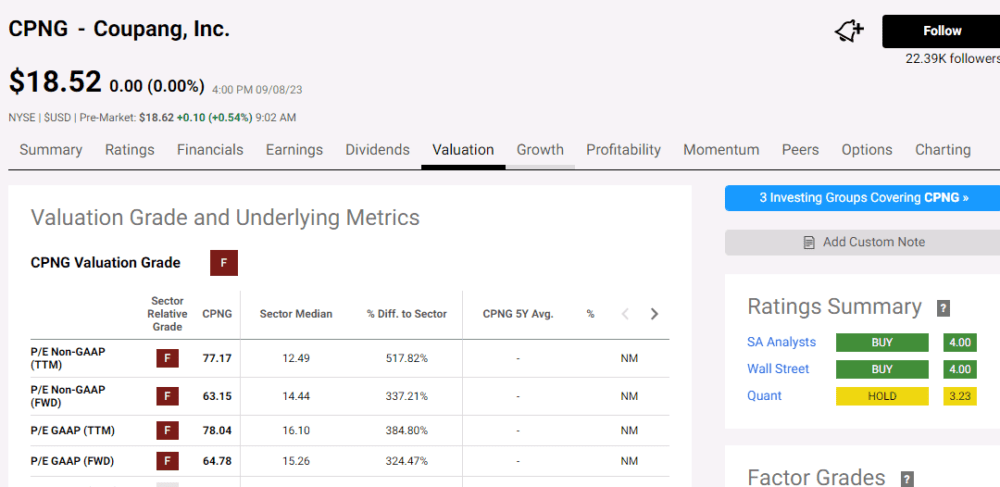
Task: Add Custom Note button
Action: [x=863, y=242]
